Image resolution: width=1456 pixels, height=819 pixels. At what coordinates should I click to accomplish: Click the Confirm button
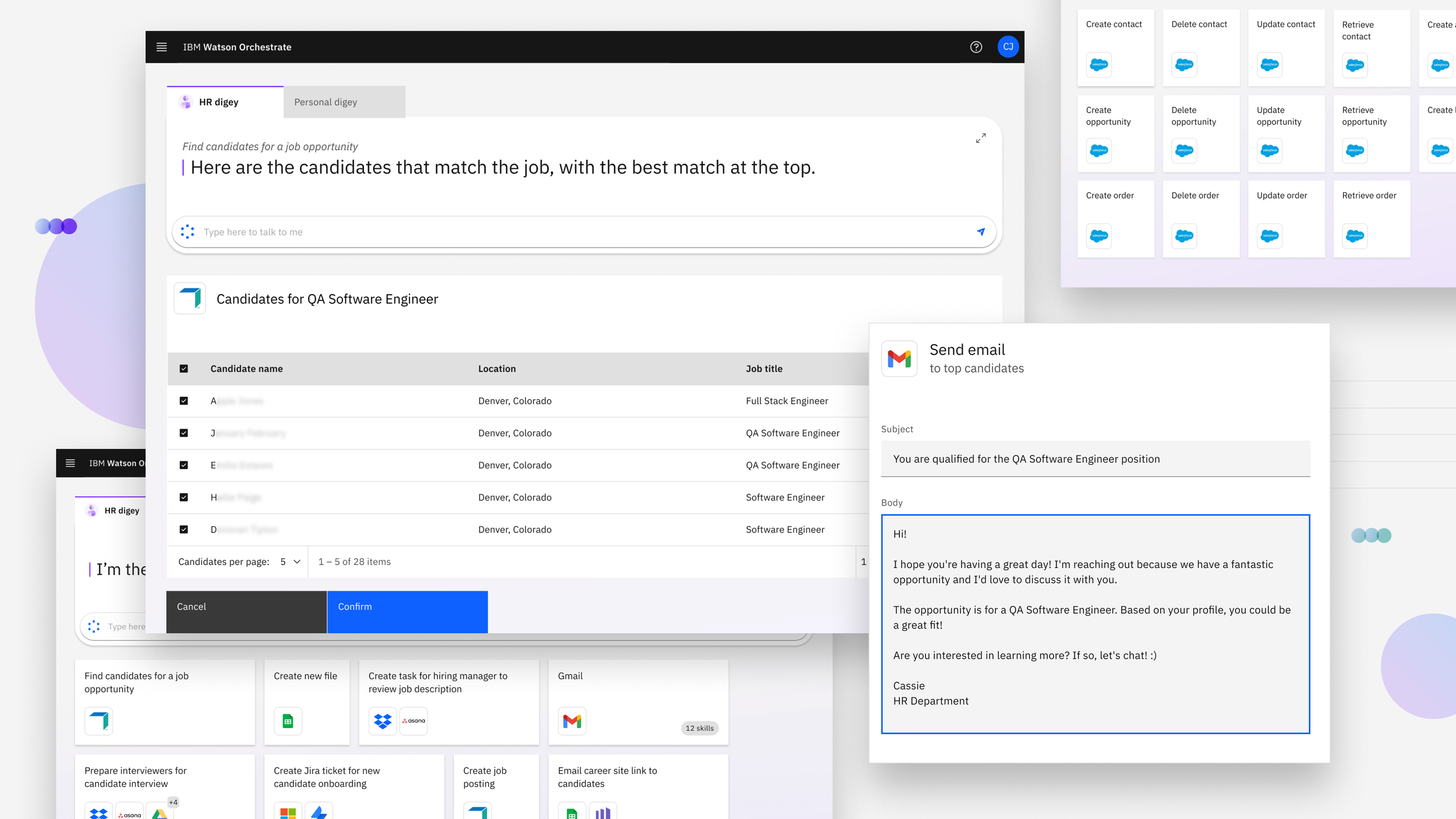click(407, 612)
